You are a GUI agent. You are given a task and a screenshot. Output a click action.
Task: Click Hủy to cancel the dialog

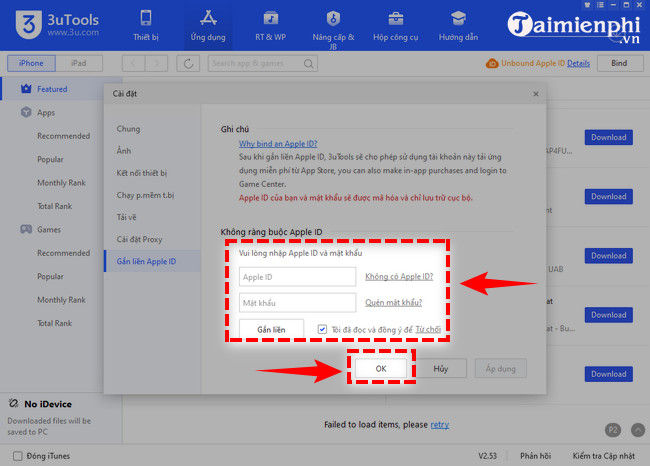click(x=441, y=368)
